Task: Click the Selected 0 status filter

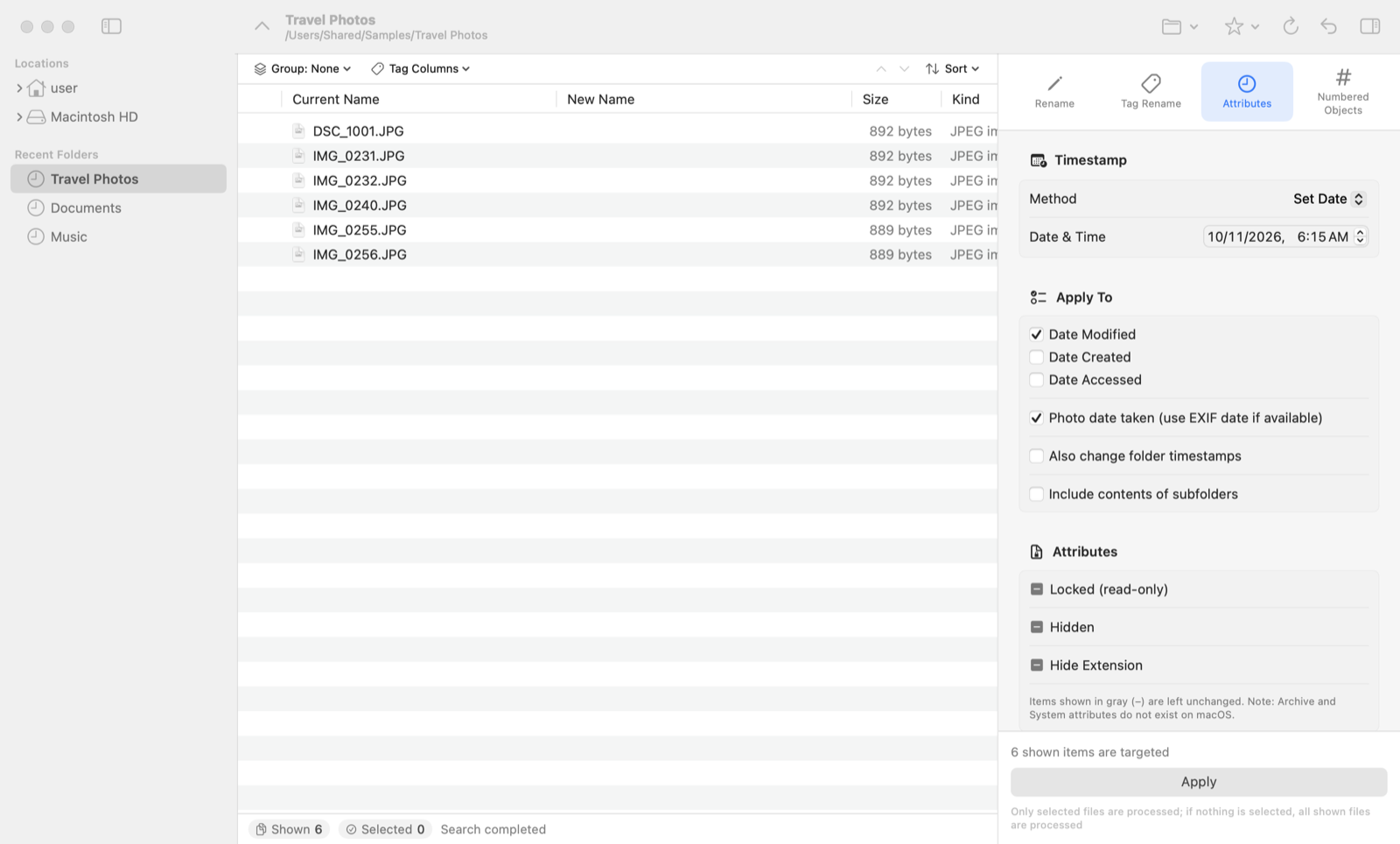Action: 385,829
